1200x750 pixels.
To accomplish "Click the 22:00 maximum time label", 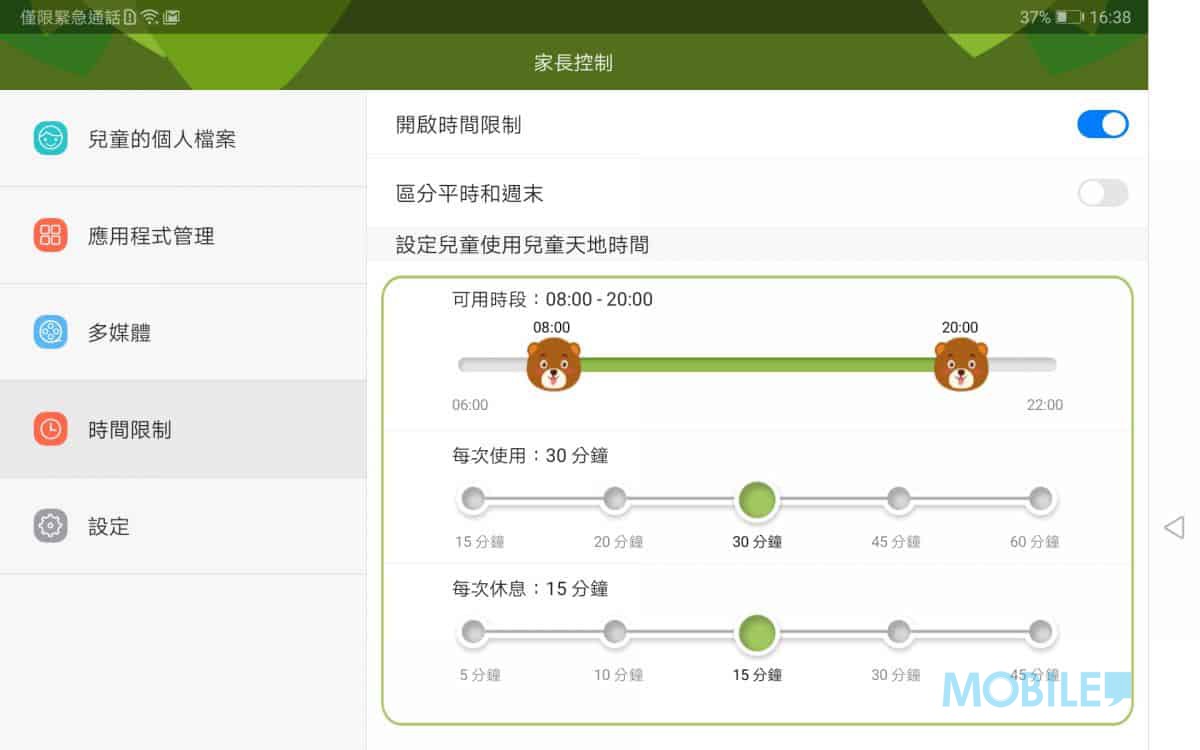I will [x=1045, y=405].
